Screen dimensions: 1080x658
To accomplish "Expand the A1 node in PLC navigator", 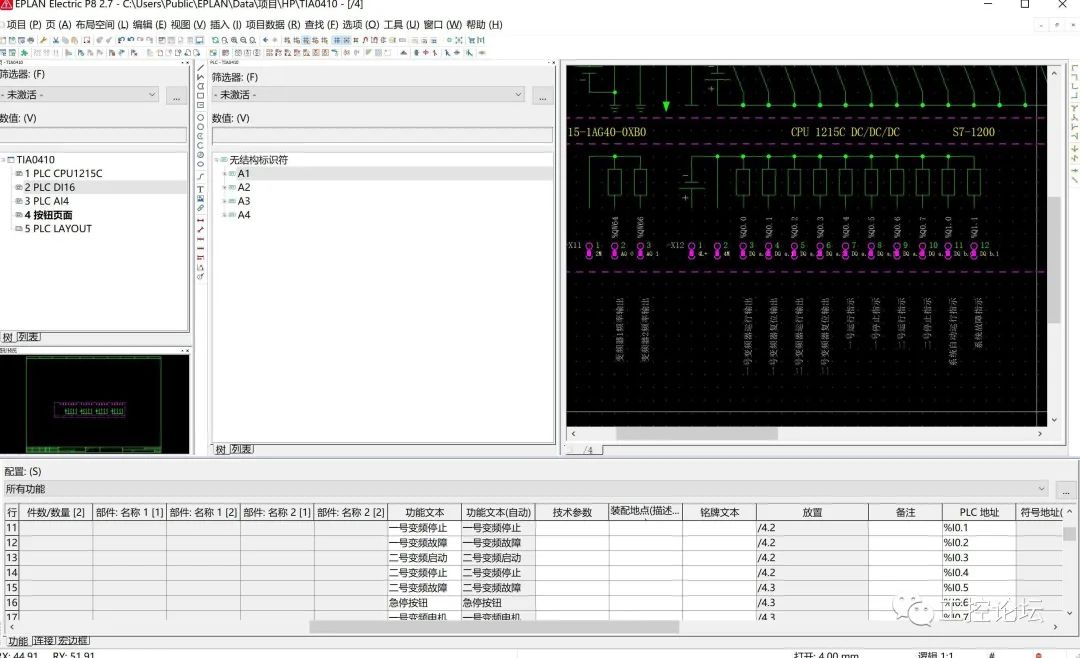I will [x=225, y=174].
